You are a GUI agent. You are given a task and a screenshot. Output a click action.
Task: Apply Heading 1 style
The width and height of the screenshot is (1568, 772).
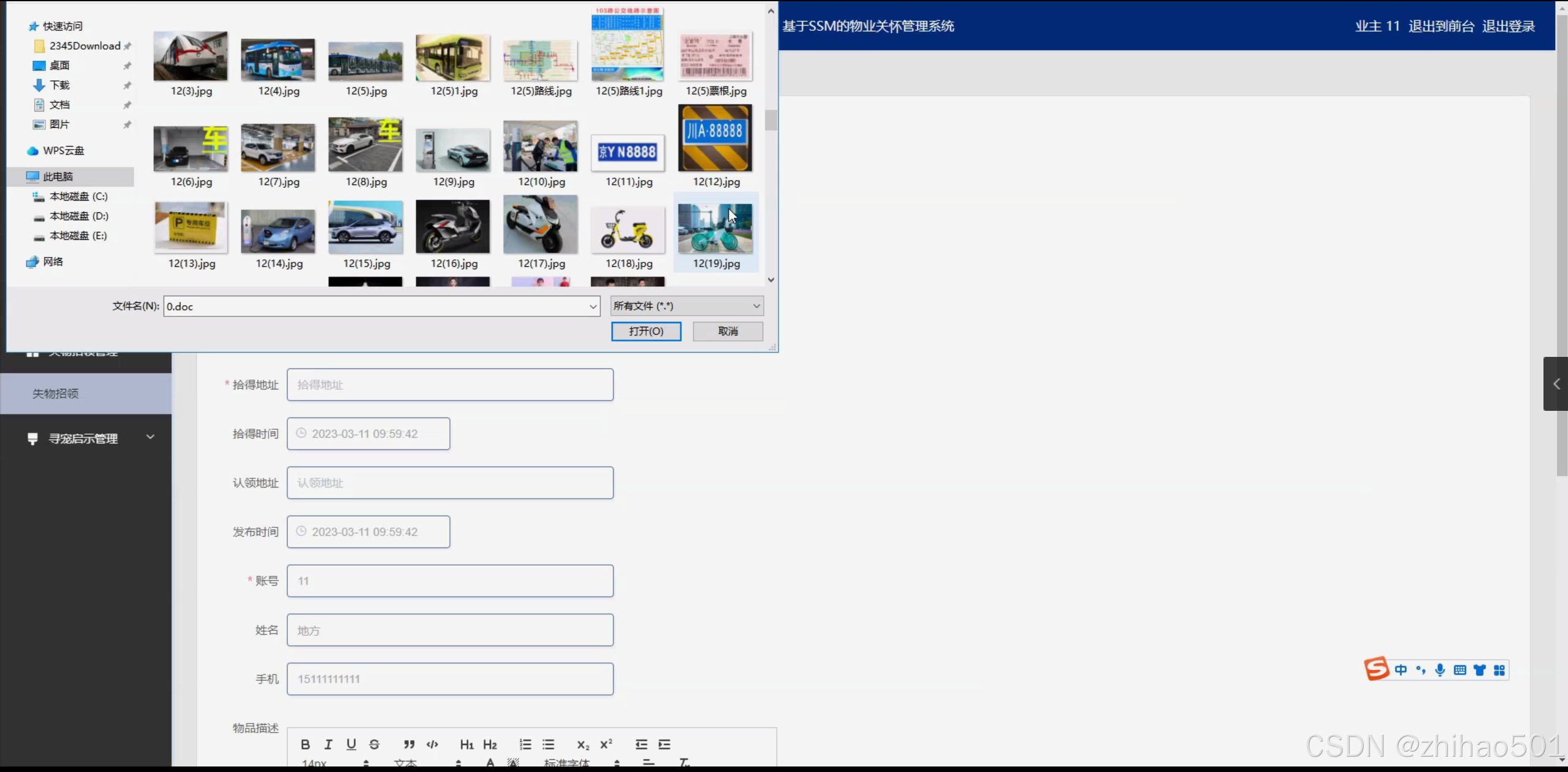point(466,744)
